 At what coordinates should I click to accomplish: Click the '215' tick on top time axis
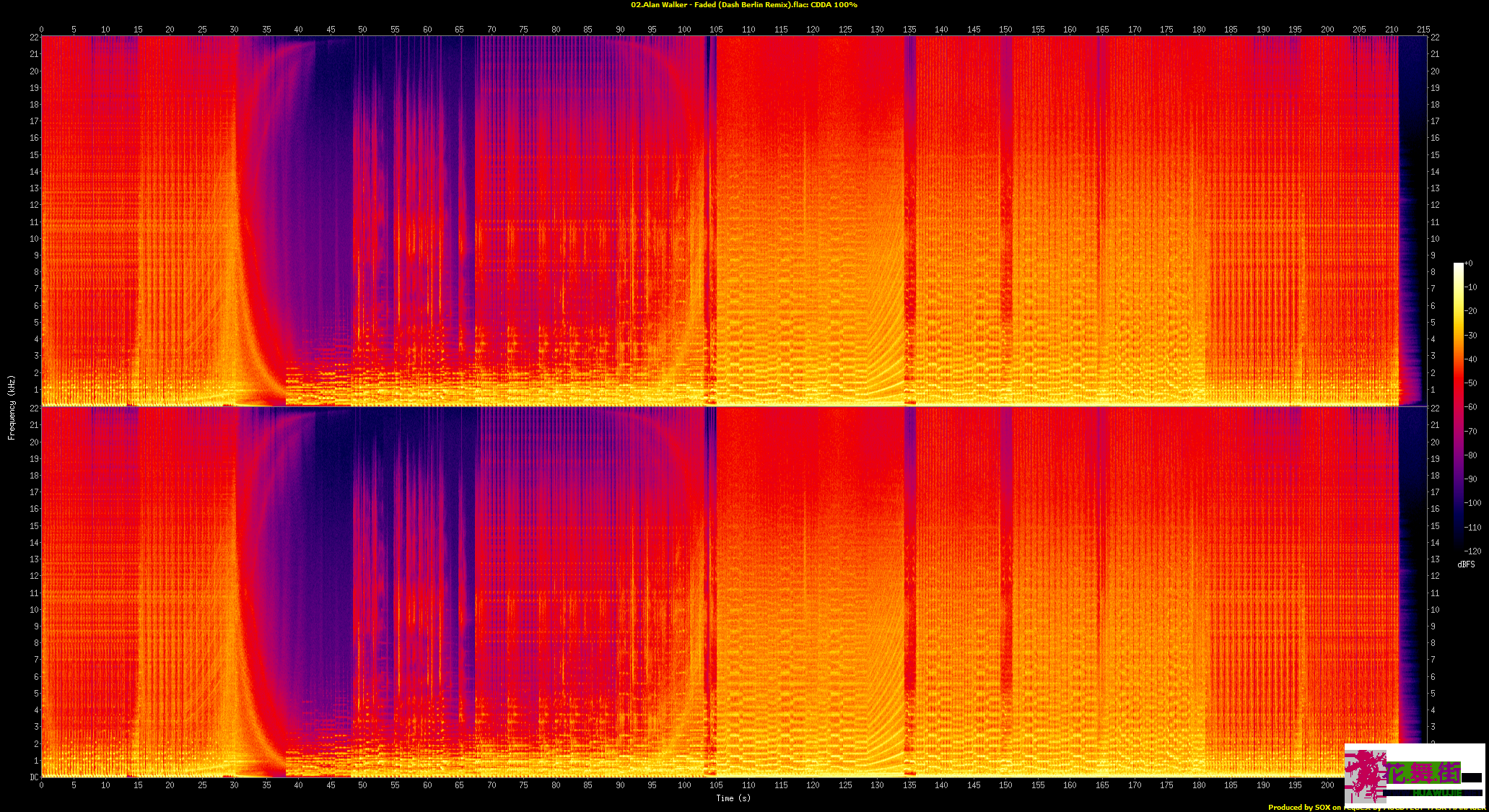pos(1423,30)
